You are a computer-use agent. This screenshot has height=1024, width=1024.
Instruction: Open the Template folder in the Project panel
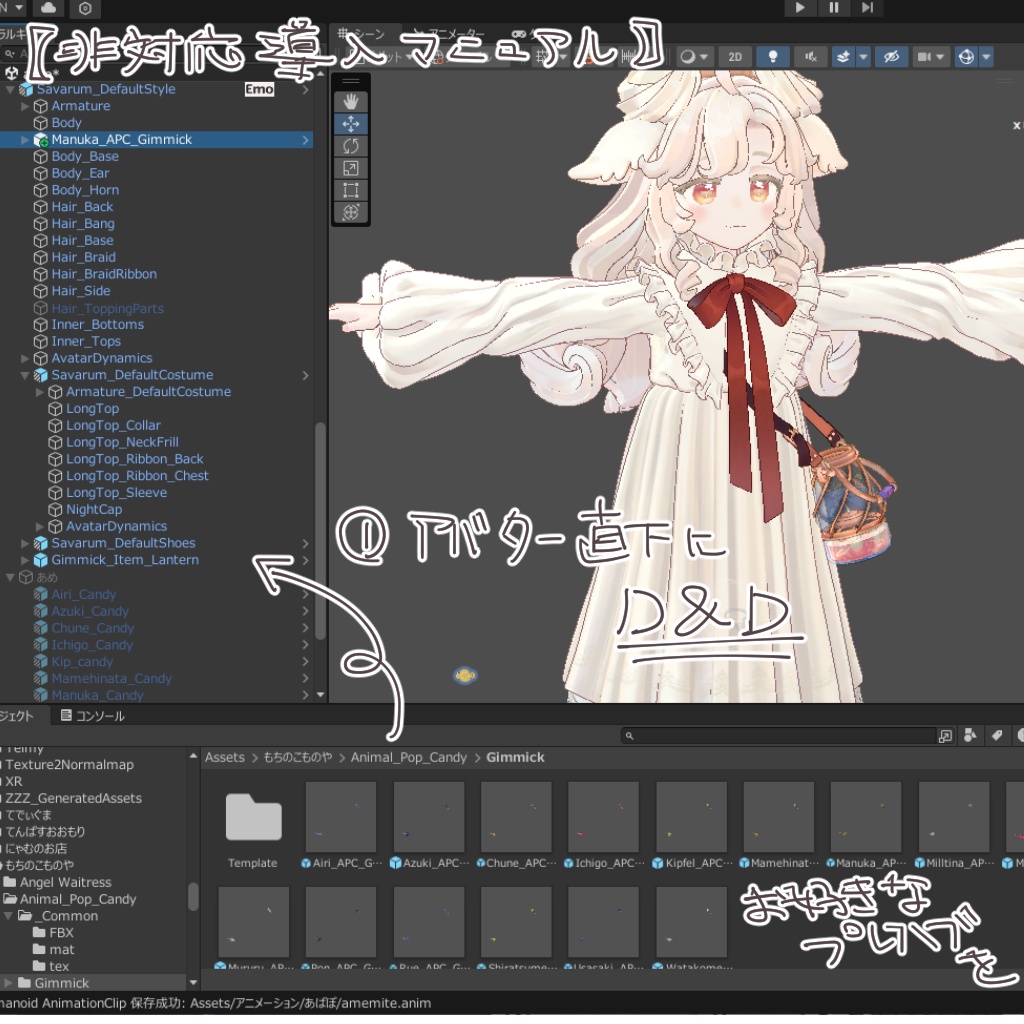point(253,815)
